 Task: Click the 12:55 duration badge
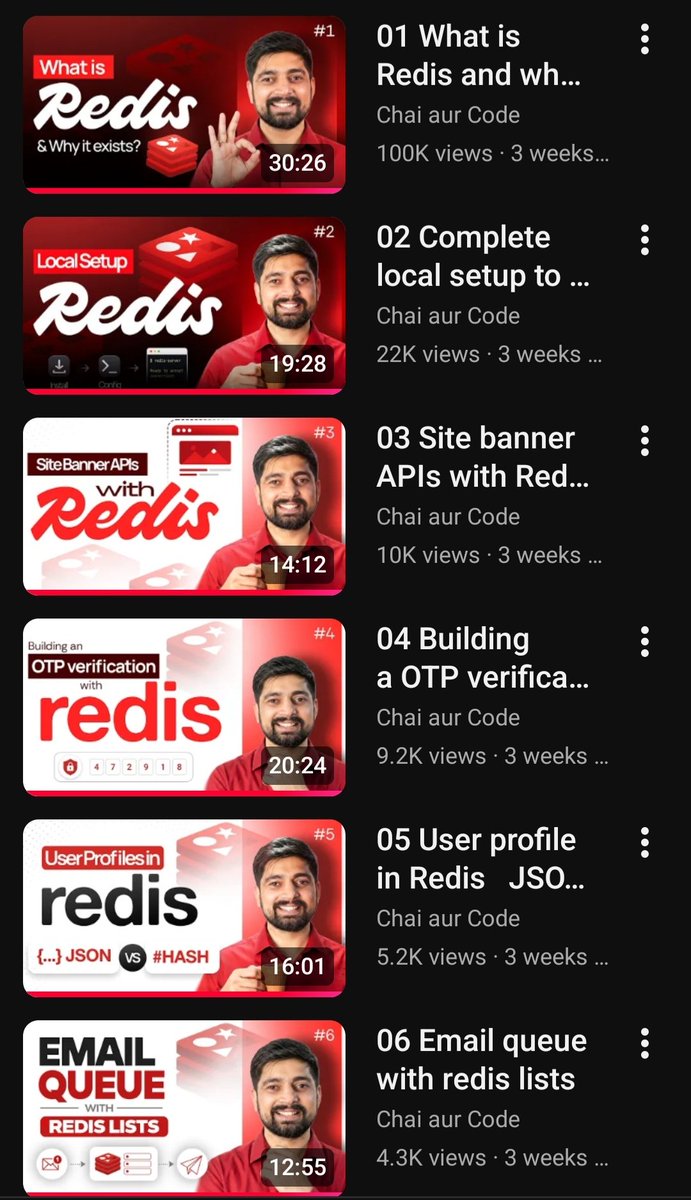297,1167
